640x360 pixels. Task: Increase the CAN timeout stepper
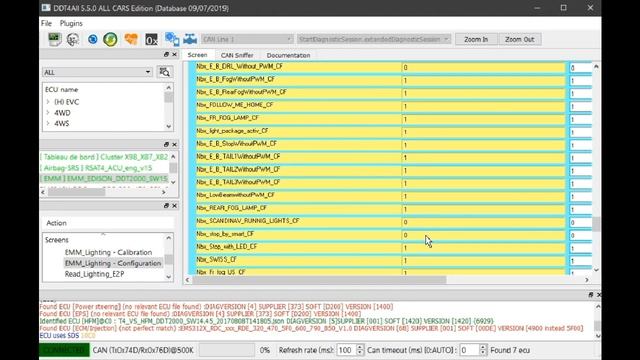click(483, 347)
